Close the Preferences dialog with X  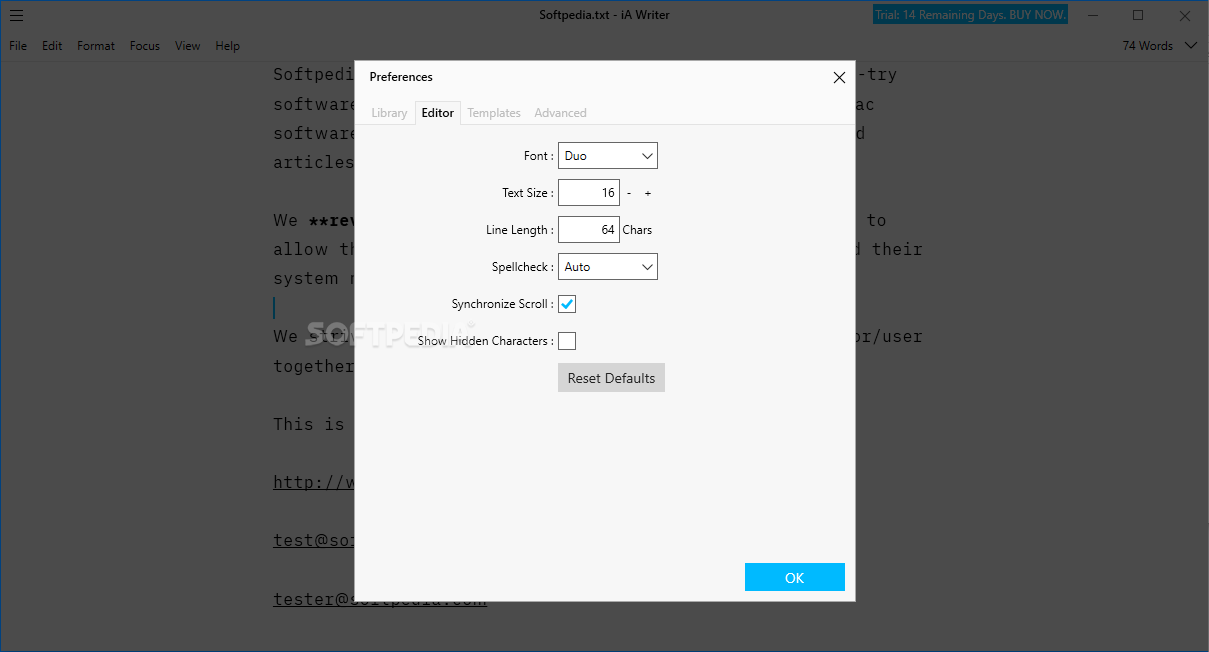click(839, 77)
